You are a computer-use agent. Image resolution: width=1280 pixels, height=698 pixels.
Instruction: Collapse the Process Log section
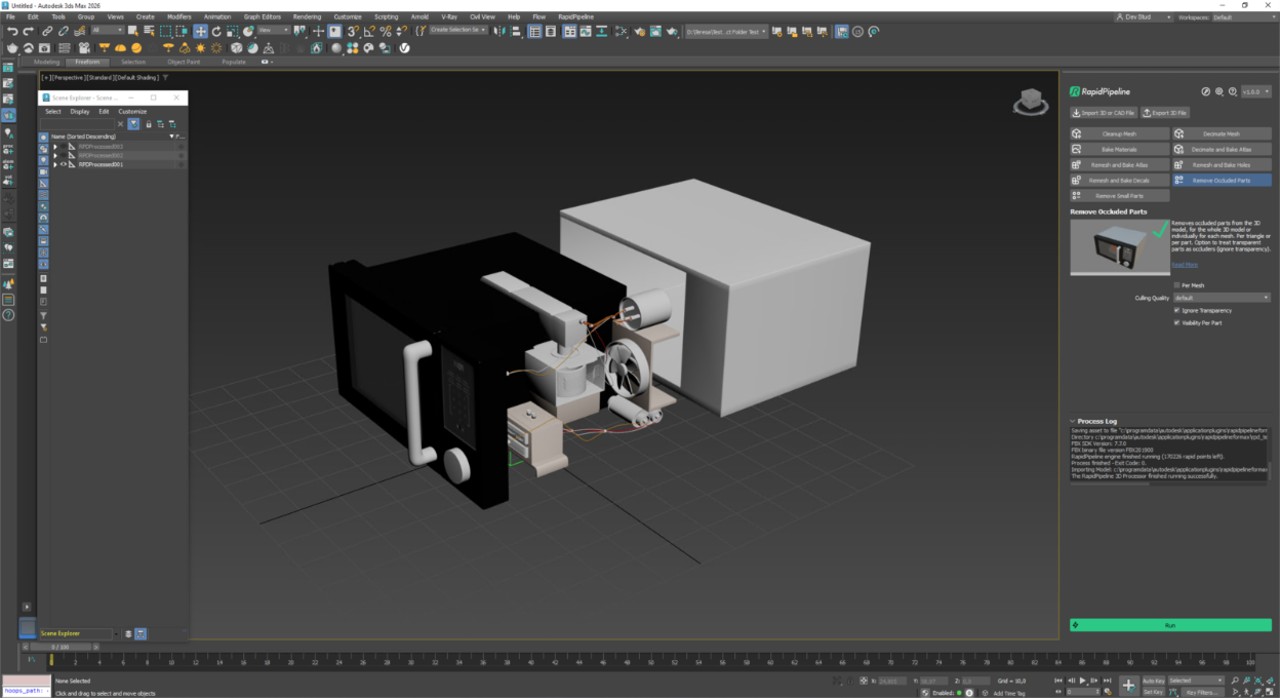coord(1073,422)
